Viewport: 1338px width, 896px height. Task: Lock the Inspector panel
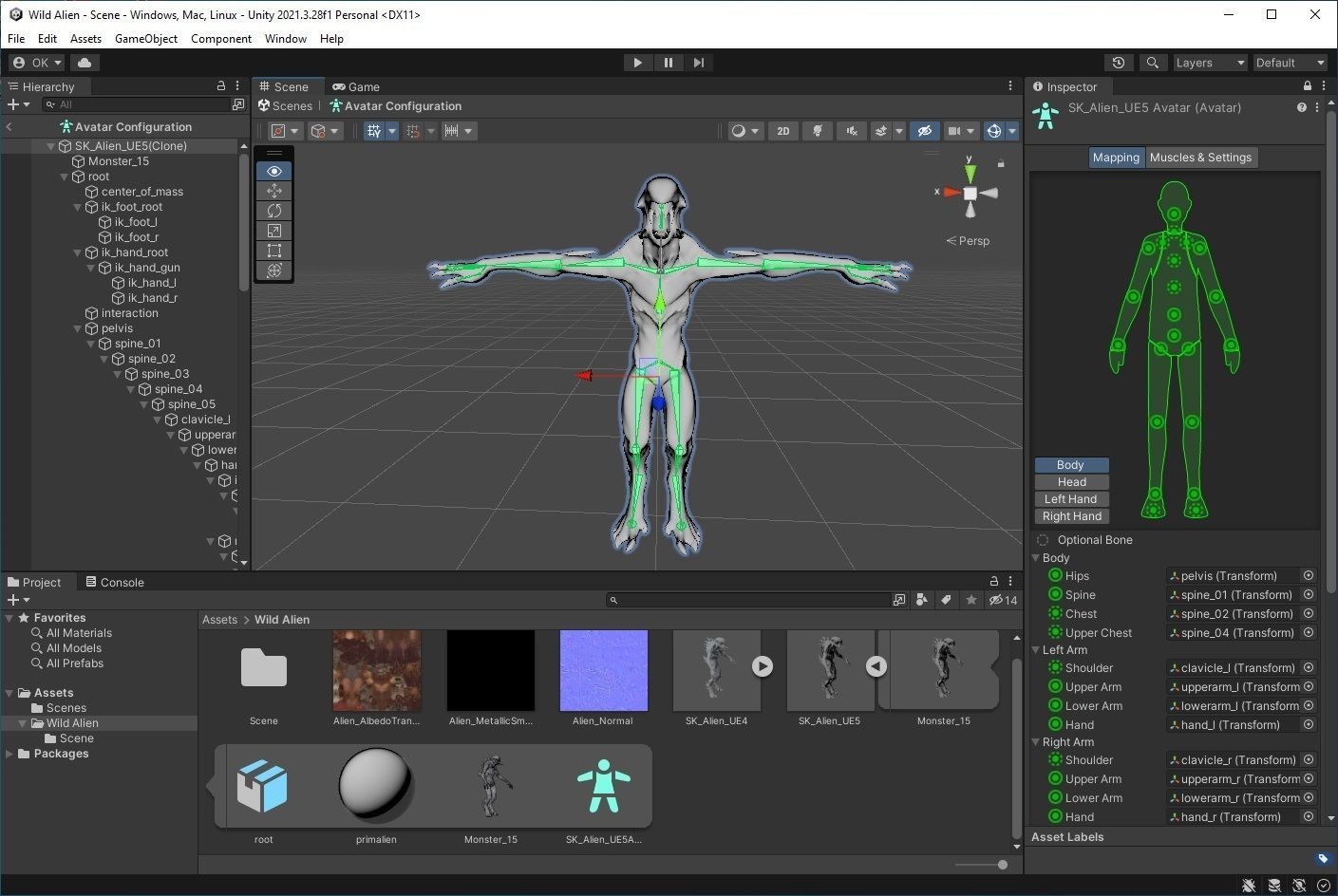[1308, 86]
